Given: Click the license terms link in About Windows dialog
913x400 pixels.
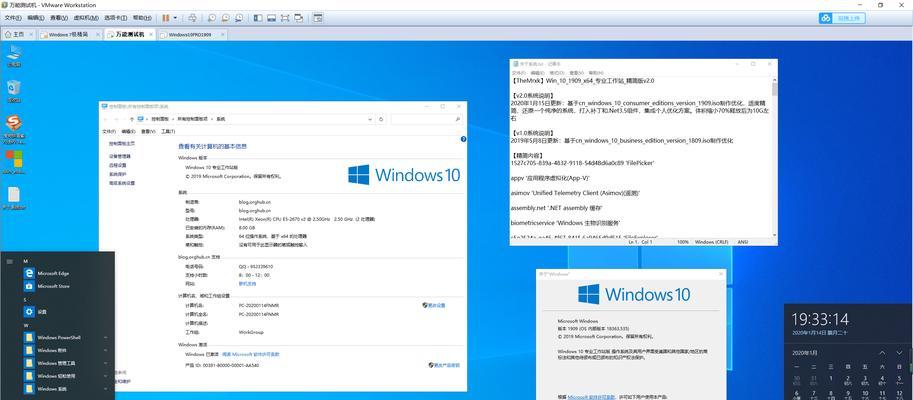Looking at the screenshot, I should coord(591,397).
